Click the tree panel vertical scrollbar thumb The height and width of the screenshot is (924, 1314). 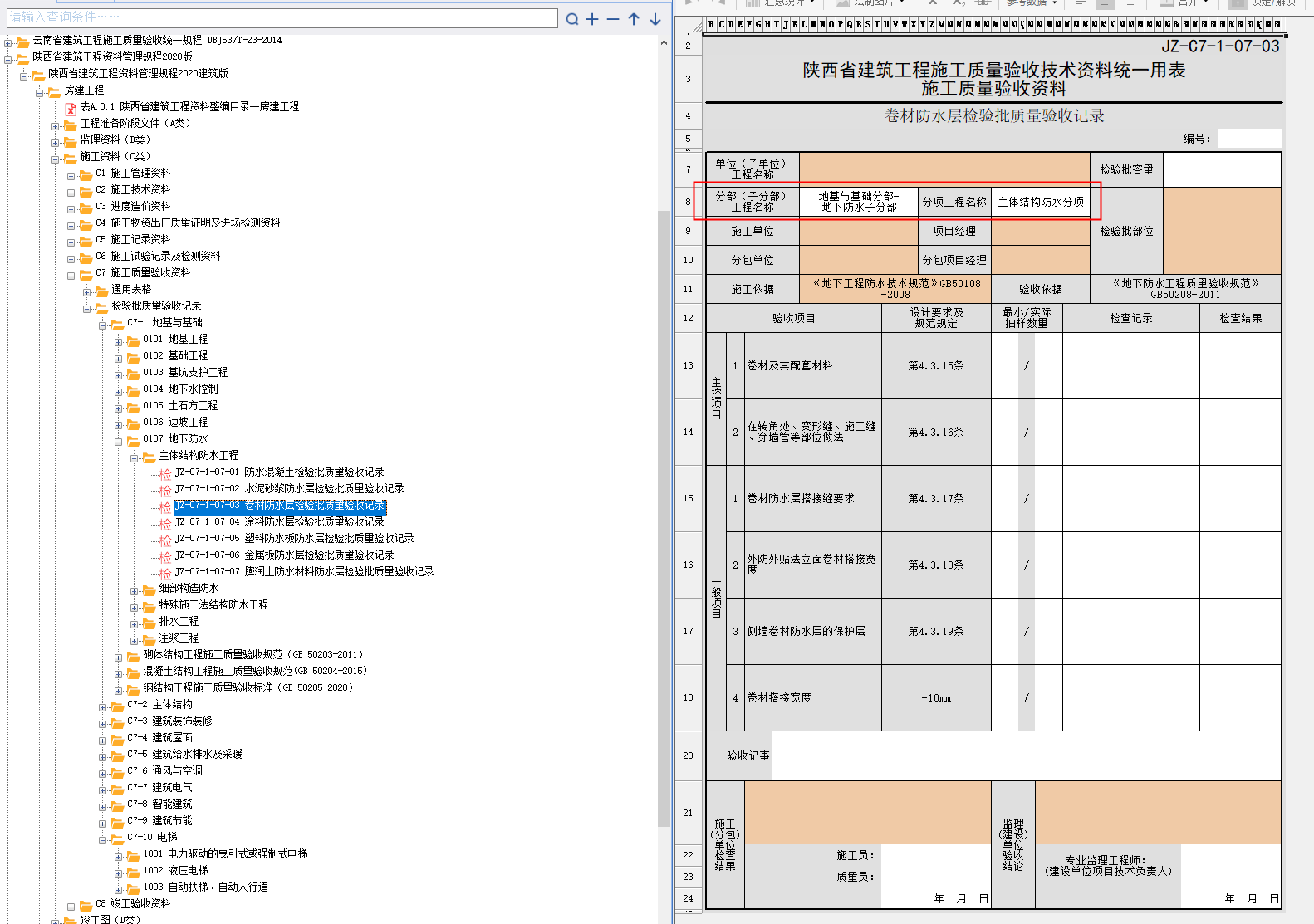(664, 519)
